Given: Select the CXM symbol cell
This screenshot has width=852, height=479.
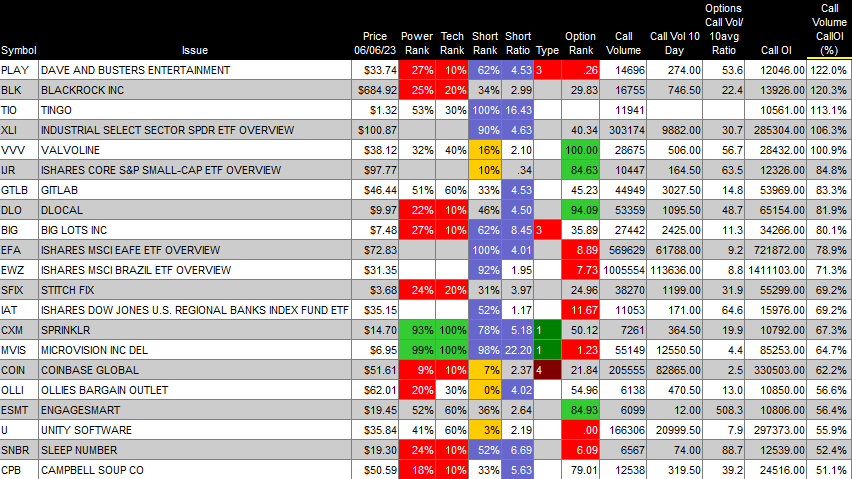Looking at the screenshot, I should point(19,330).
